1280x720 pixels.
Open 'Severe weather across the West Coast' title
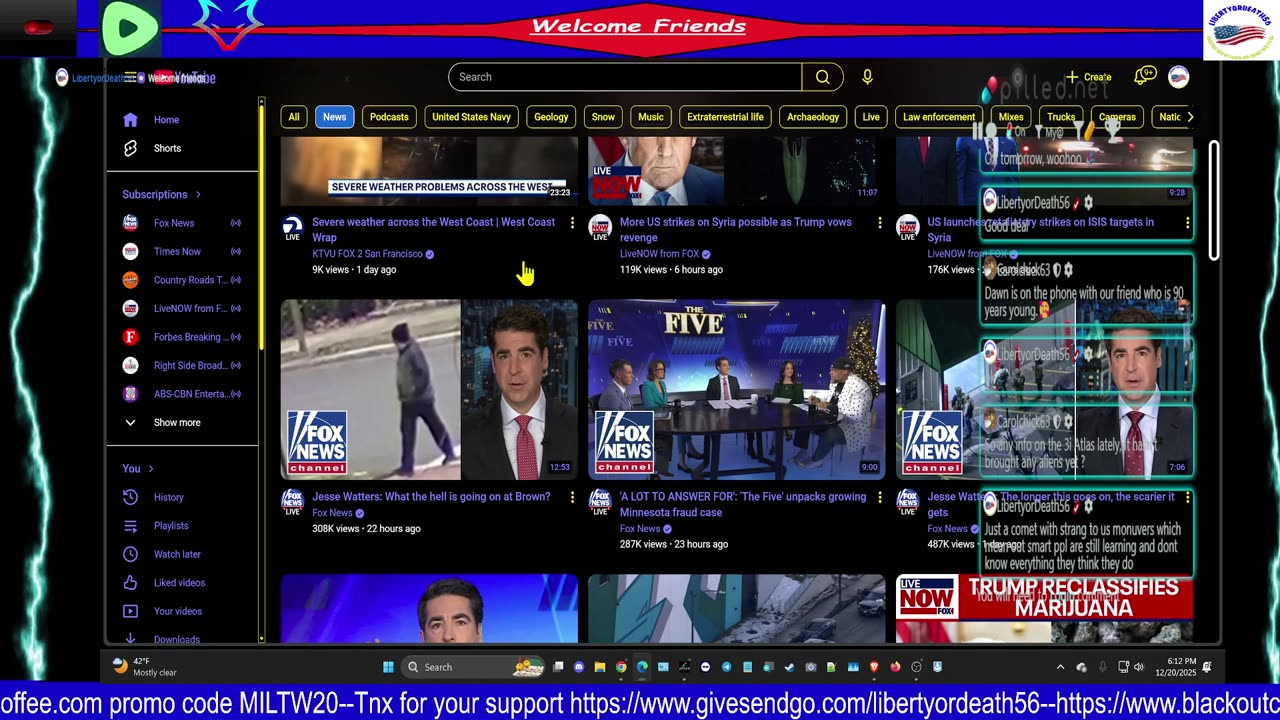click(x=433, y=229)
